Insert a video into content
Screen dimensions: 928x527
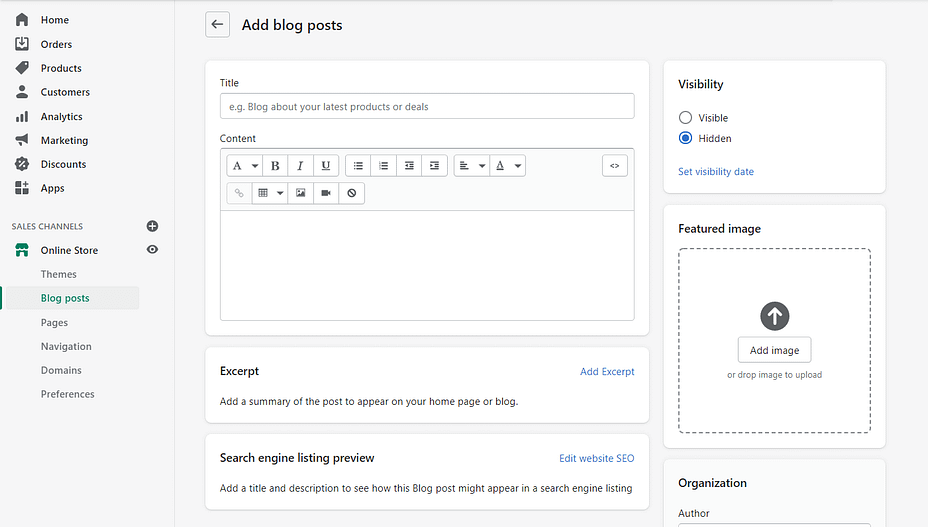tap(326, 193)
